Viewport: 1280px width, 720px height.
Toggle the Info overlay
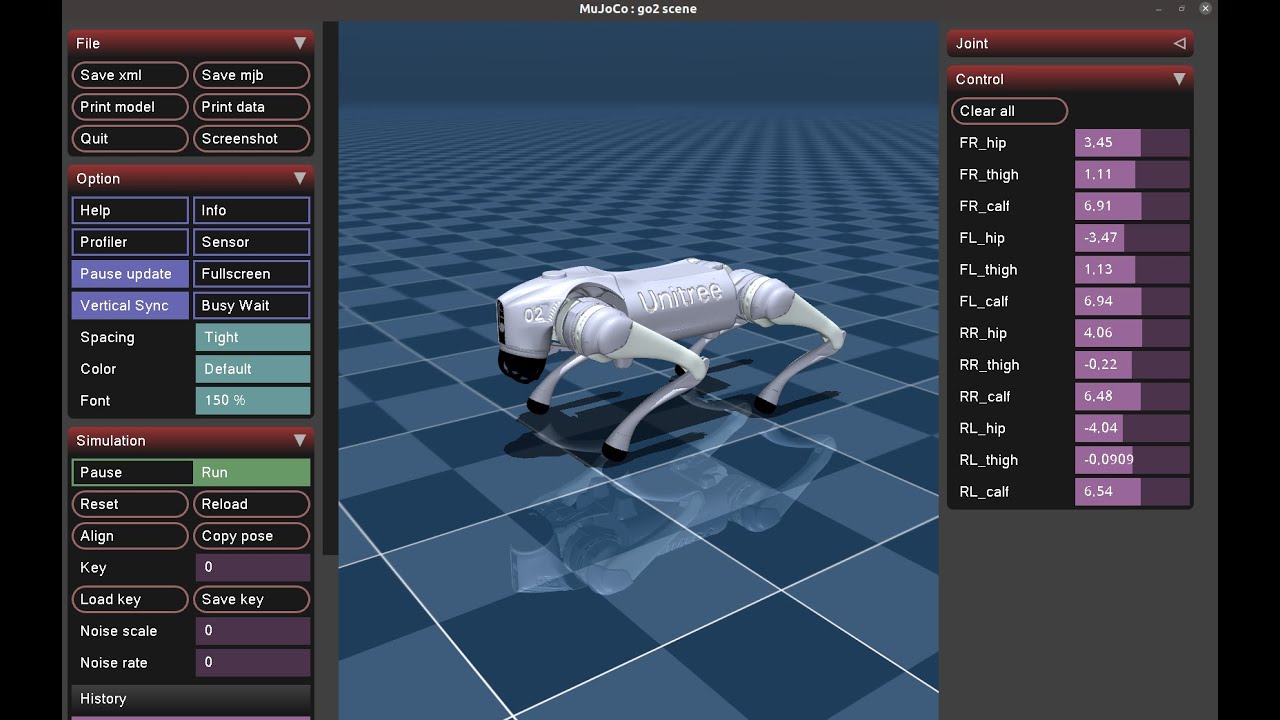coord(251,210)
